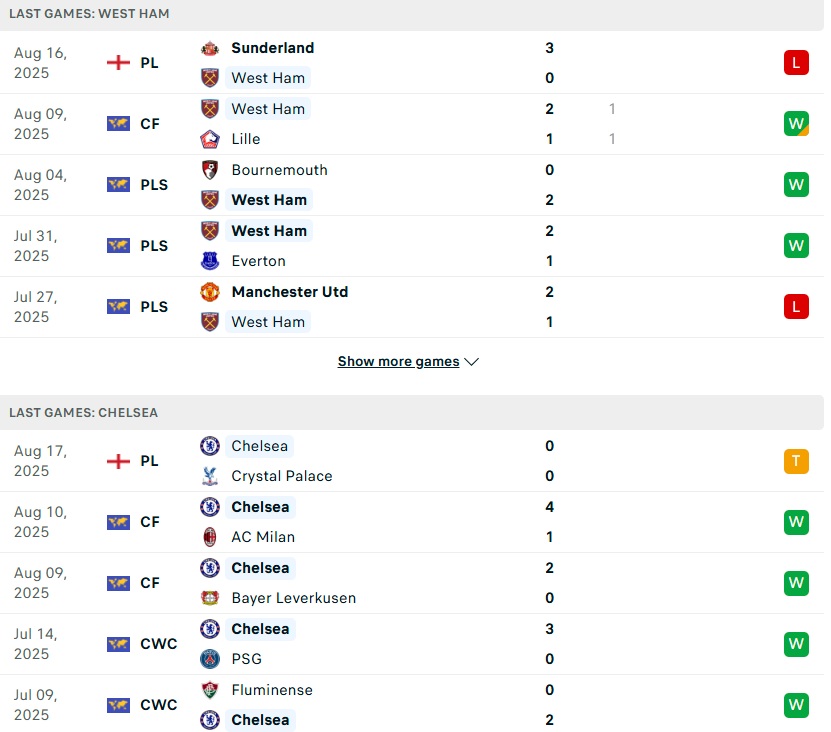This screenshot has height=732, width=831.
Task: Open the Manchester Utd team link
Action: [289, 292]
